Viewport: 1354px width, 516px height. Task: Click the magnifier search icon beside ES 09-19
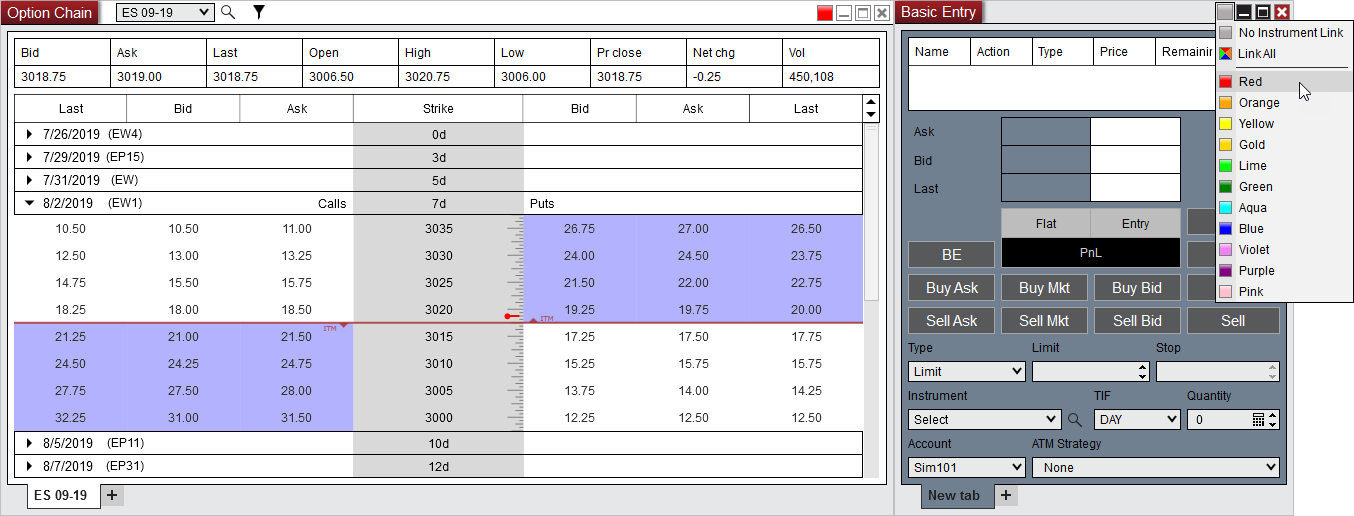[228, 12]
